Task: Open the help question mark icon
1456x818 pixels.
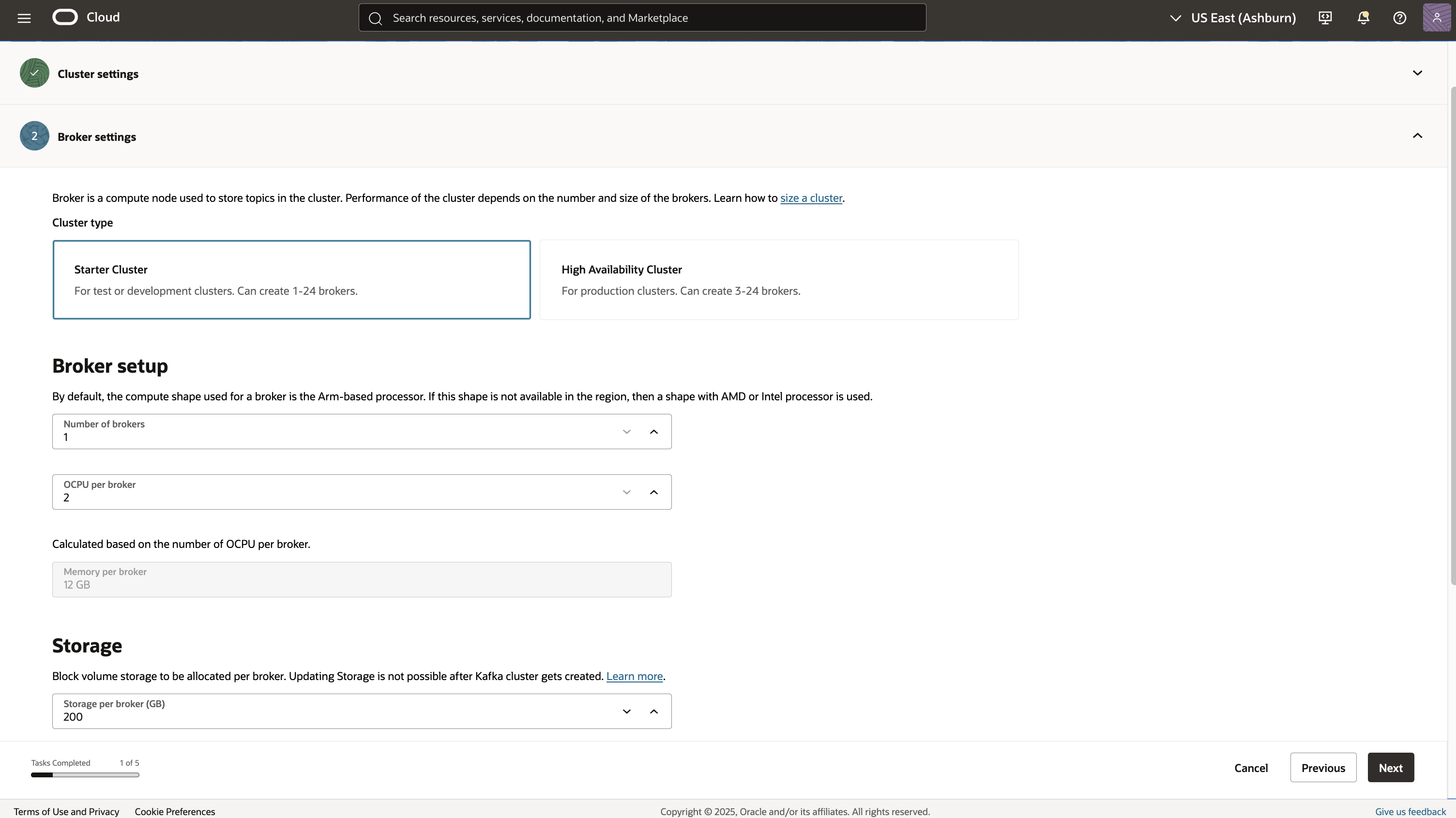Action: [x=1399, y=18]
